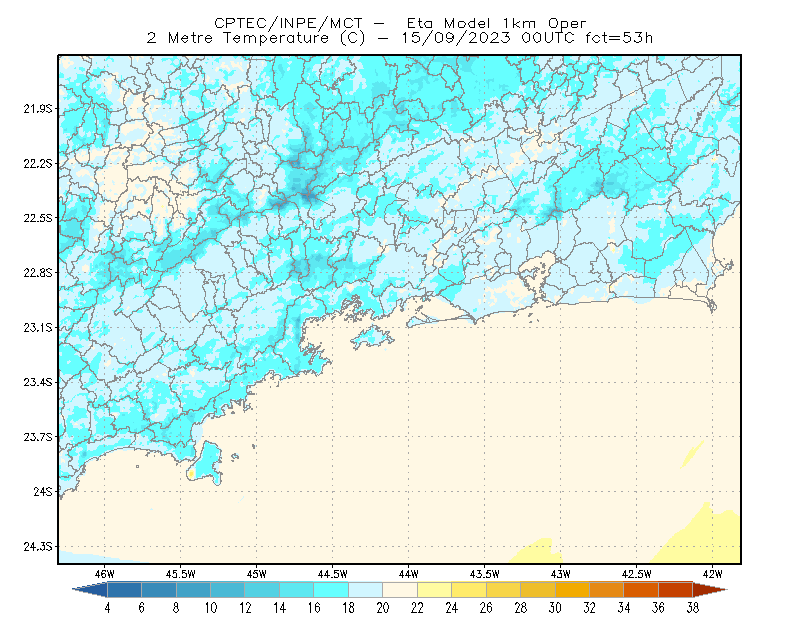Click the small island near 23.2S 44.2W
Screen dimensions: 800x618
(x=372, y=337)
